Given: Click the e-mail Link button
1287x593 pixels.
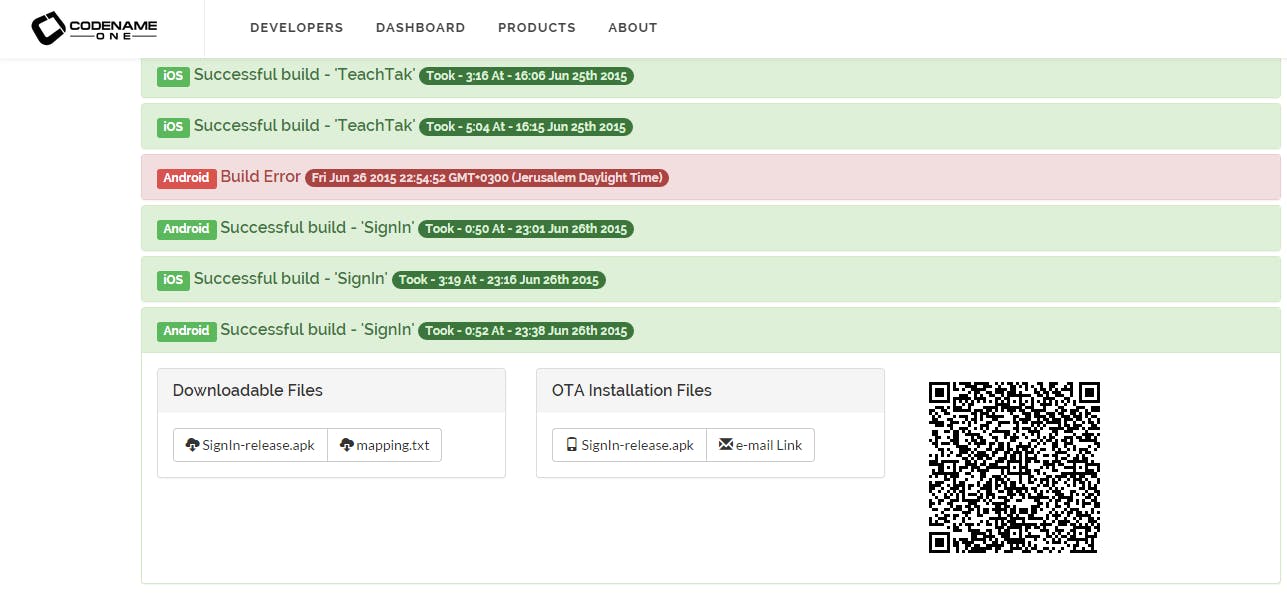Looking at the screenshot, I should tap(761, 445).
